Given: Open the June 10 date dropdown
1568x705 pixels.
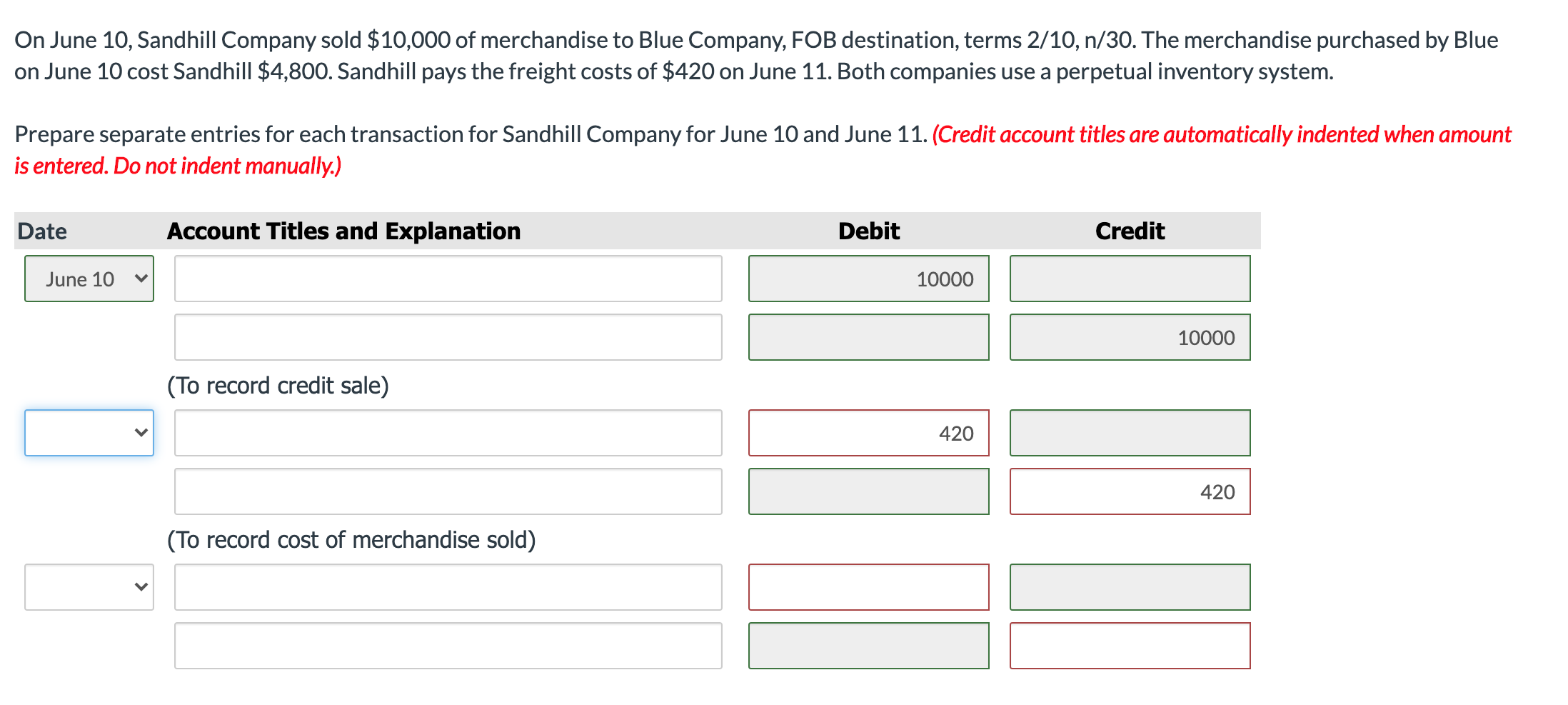Looking at the screenshot, I should [x=89, y=279].
